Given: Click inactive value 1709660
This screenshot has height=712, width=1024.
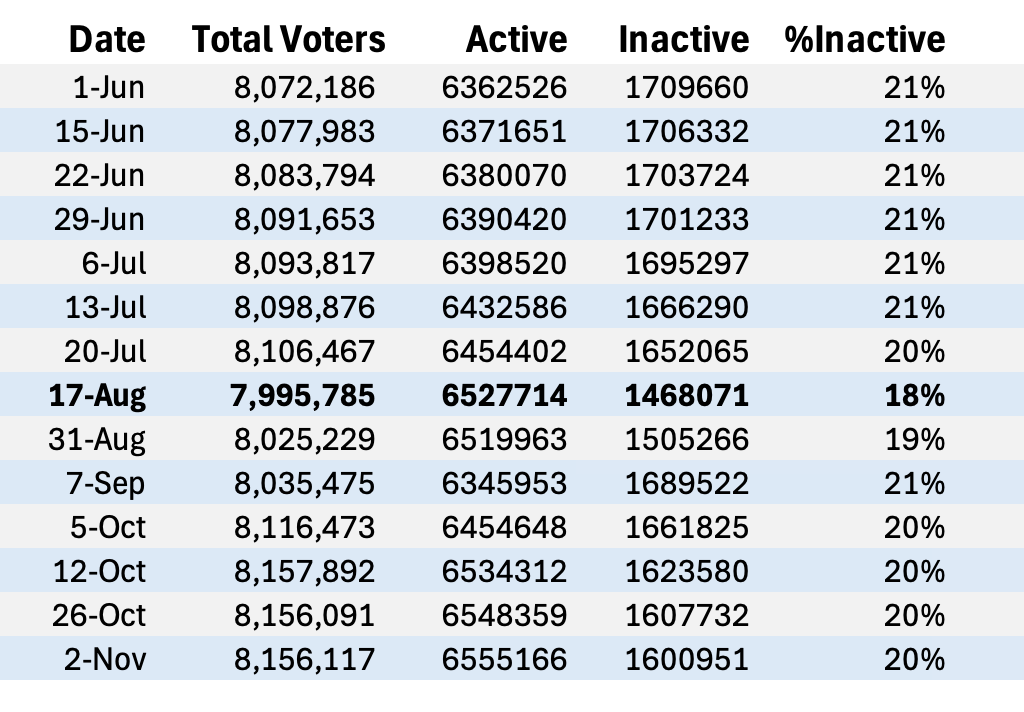Looking at the screenshot, I should pyautogui.click(x=686, y=88).
